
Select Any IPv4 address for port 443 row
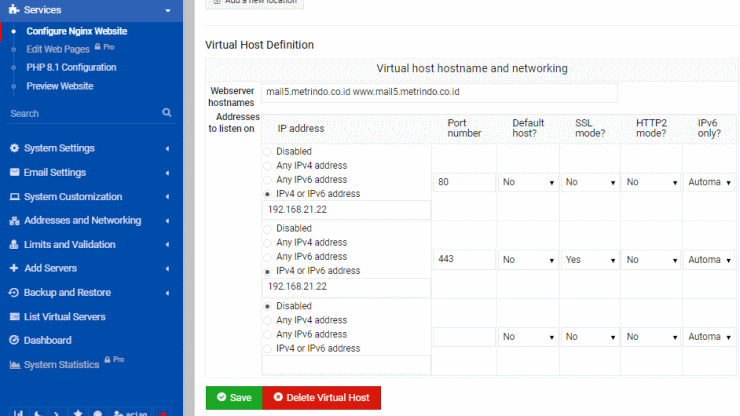pyautogui.click(x=268, y=243)
